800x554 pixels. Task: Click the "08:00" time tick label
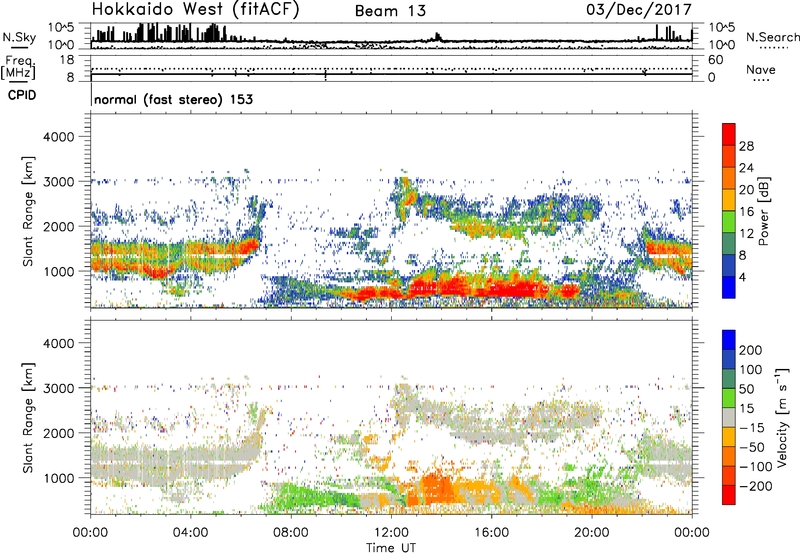coord(291,533)
